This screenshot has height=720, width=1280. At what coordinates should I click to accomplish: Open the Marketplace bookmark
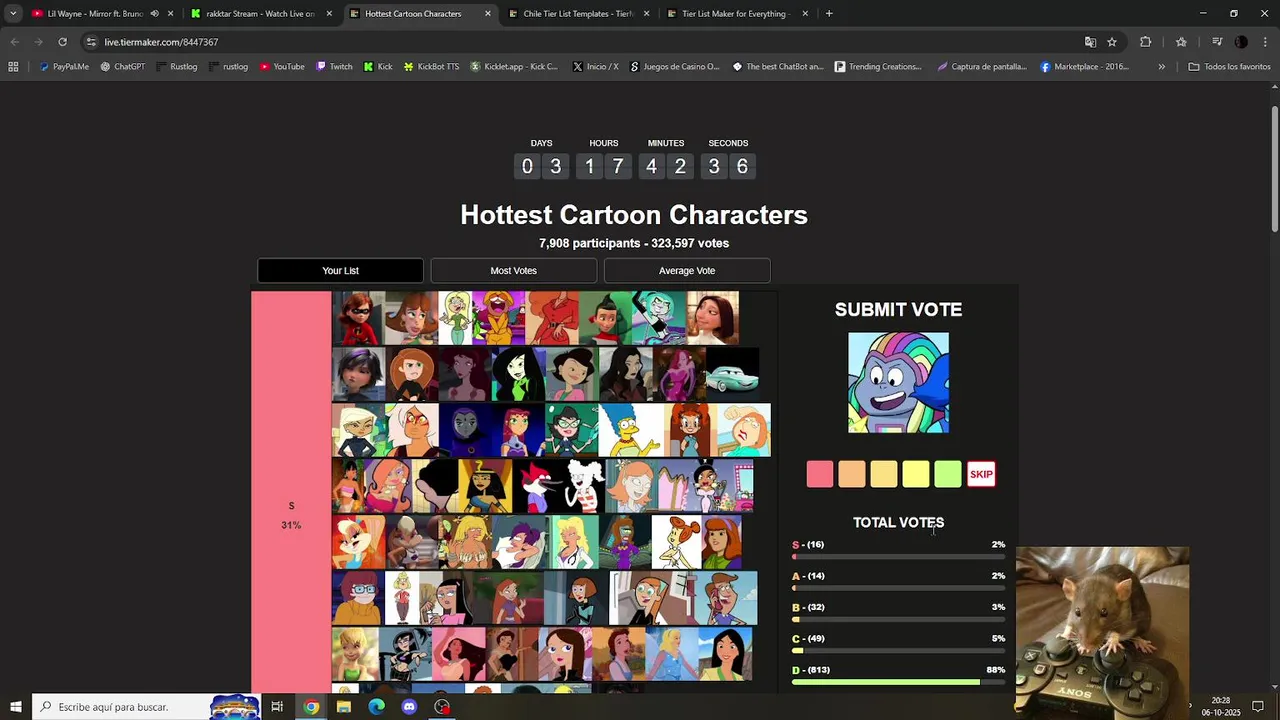pyautogui.click(x=1084, y=67)
